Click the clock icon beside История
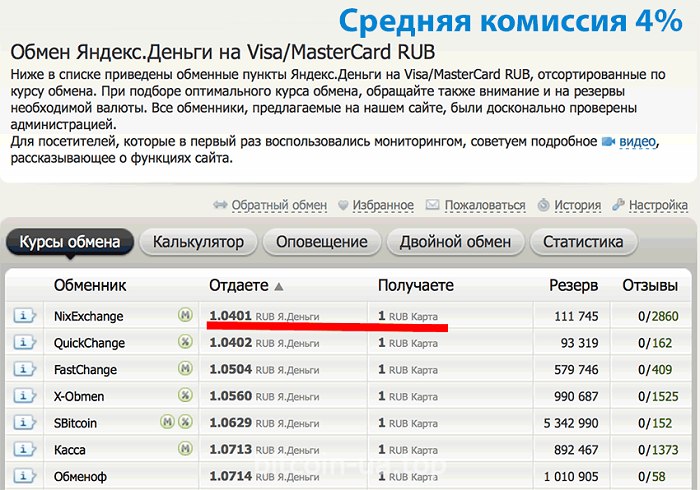Viewport: 700px width, 490px height. point(543,205)
